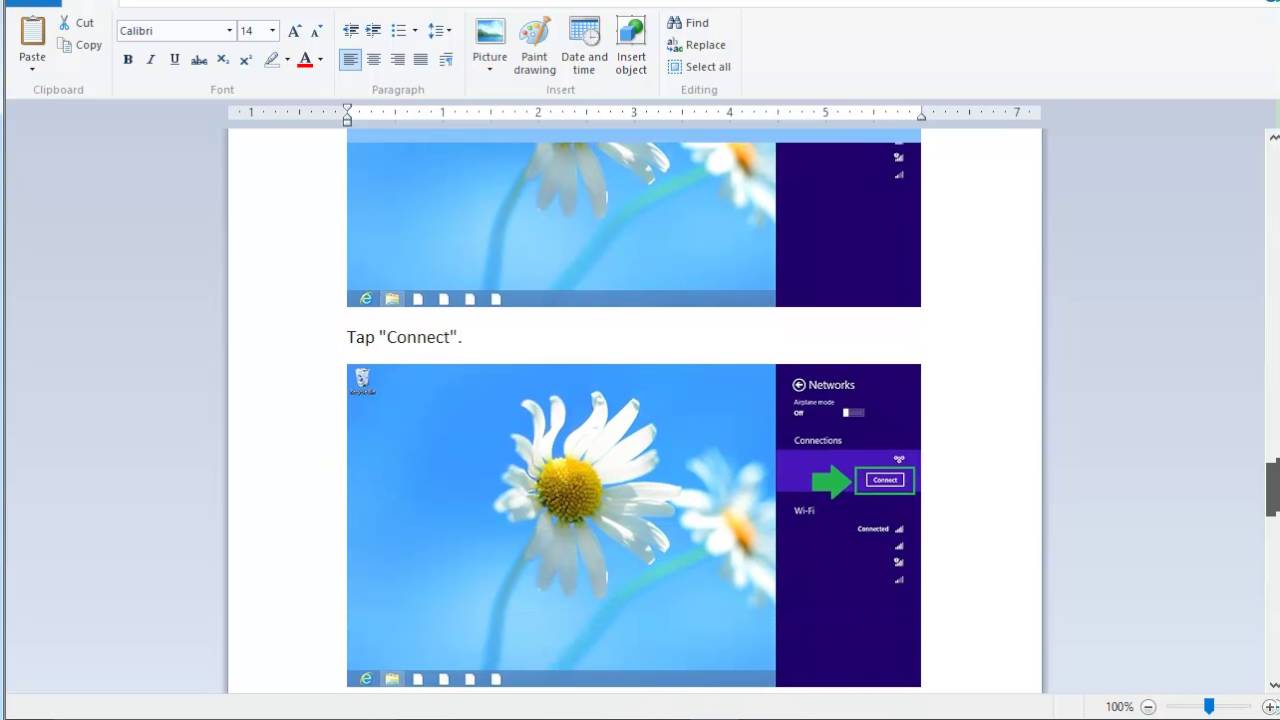The width and height of the screenshot is (1280, 720).
Task: Expand the Picture dropdown arrow
Action: tap(490, 69)
